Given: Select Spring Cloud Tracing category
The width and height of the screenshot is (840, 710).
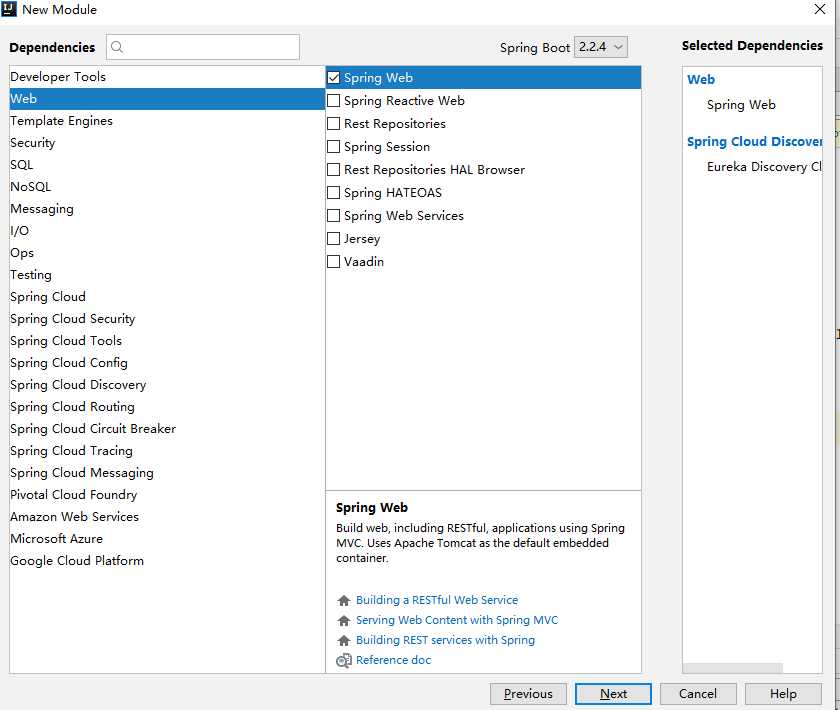Looking at the screenshot, I should [x=167, y=450].
